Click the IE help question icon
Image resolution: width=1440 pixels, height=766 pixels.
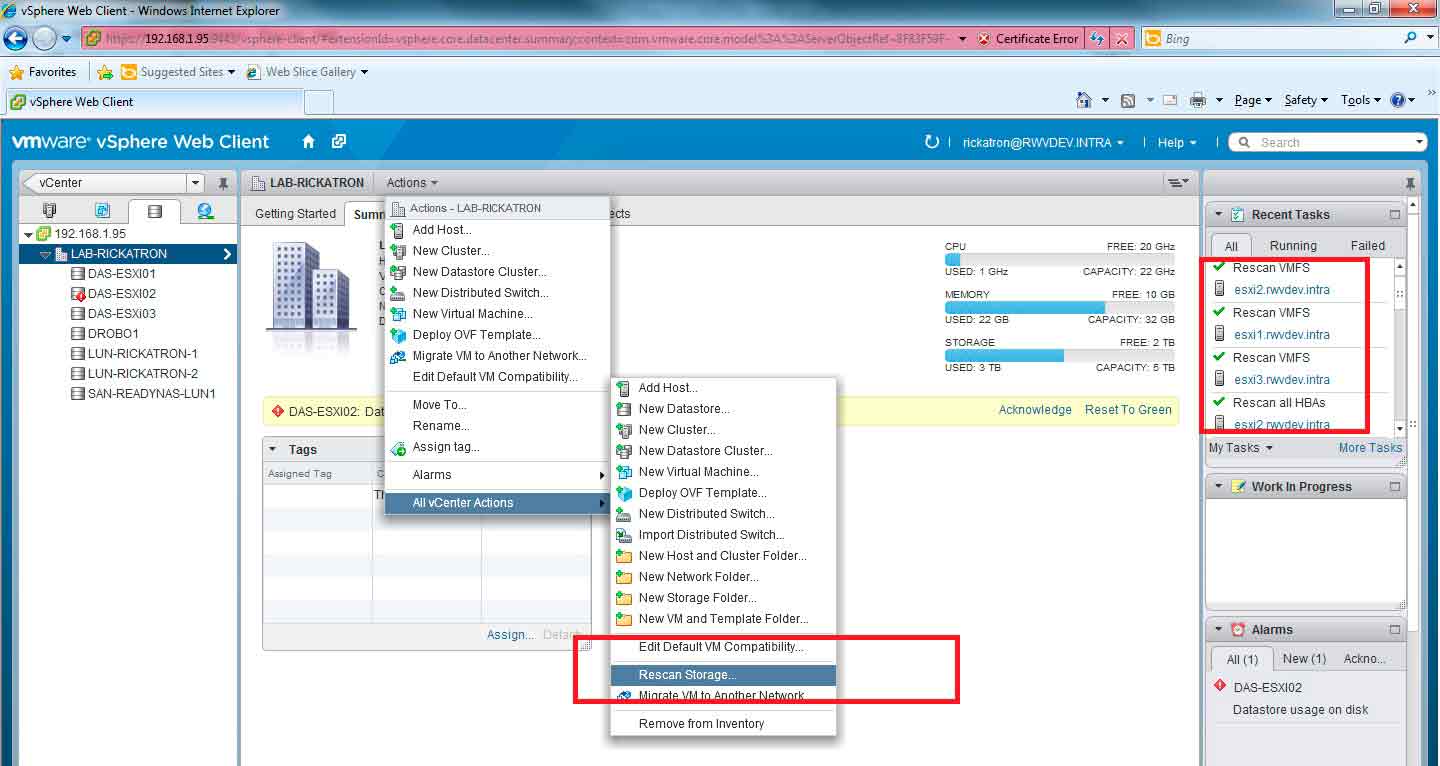coord(1398,100)
